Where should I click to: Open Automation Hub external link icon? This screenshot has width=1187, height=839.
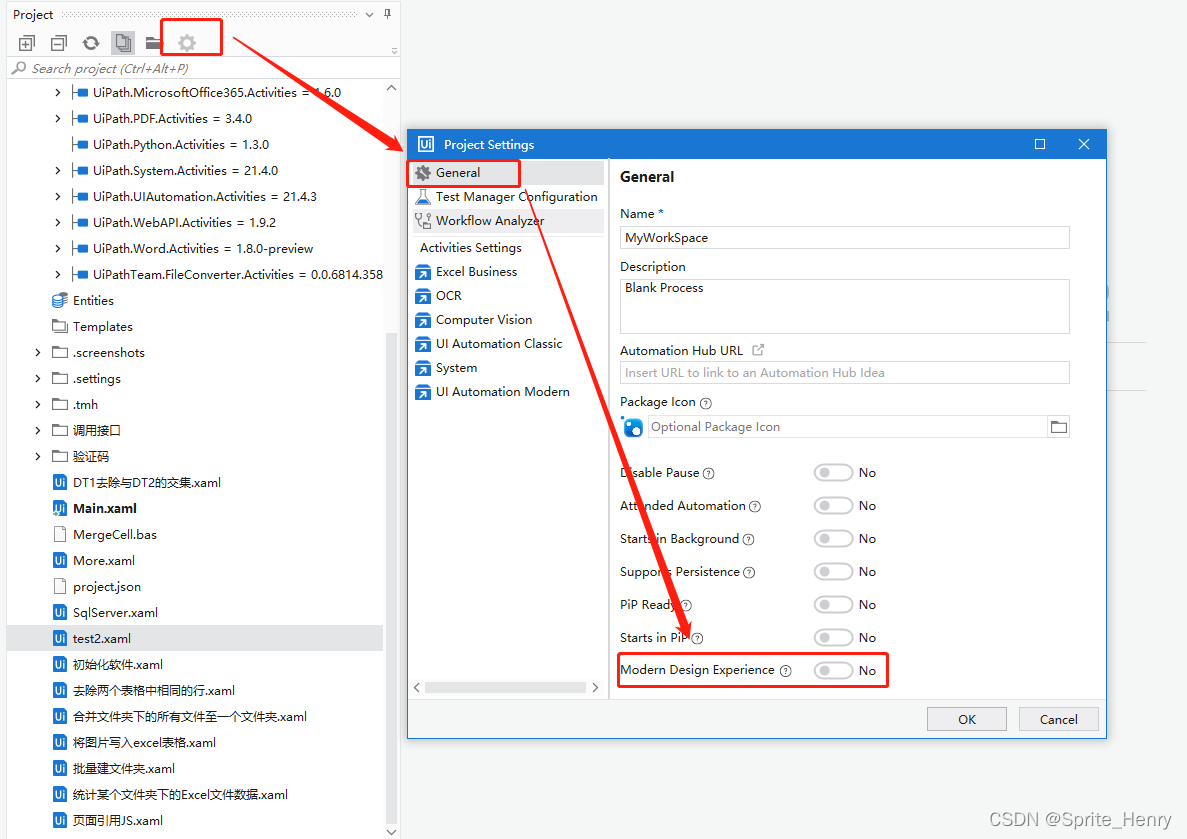click(x=758, y=350)
